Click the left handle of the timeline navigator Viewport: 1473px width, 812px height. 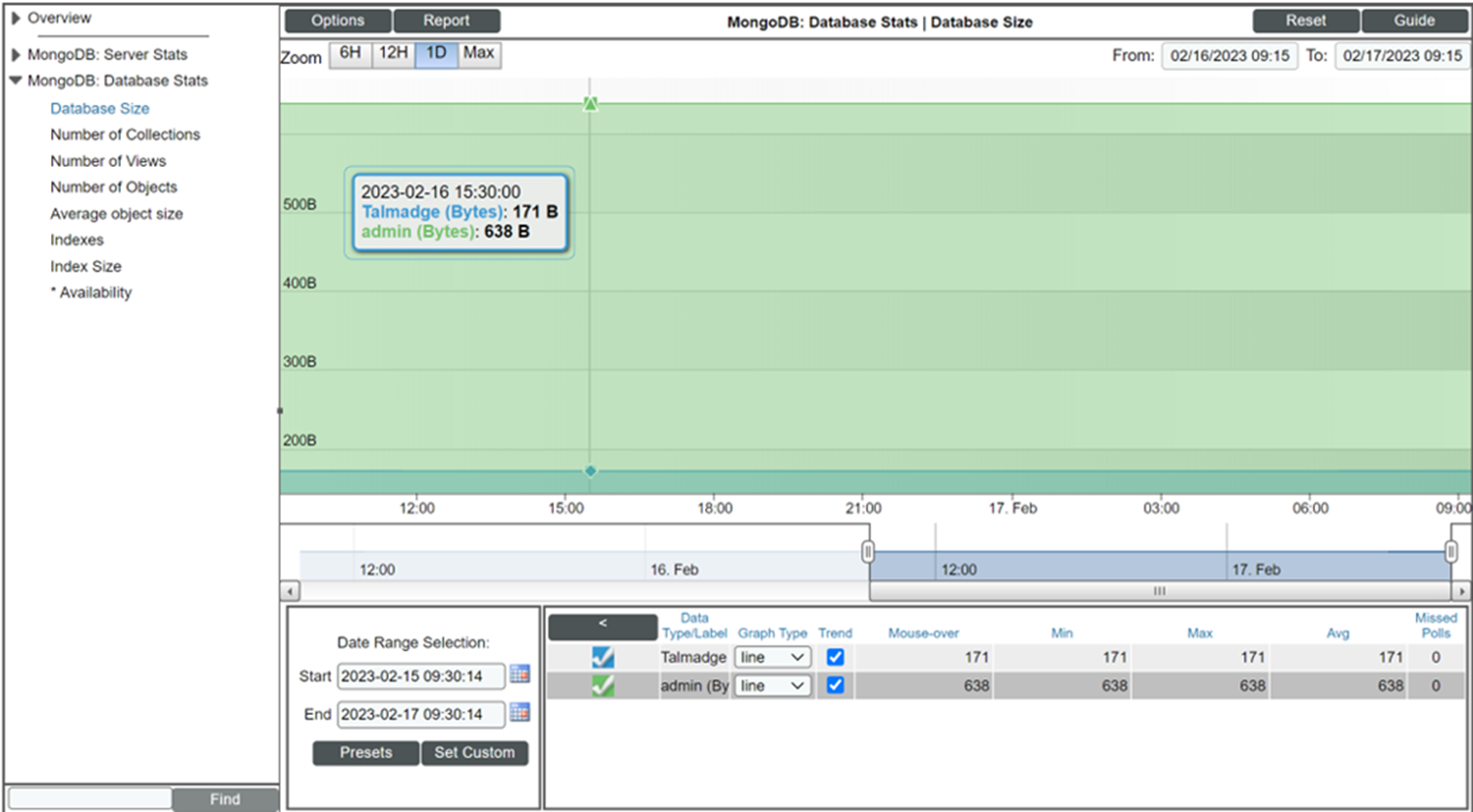[x=867, y=551]
